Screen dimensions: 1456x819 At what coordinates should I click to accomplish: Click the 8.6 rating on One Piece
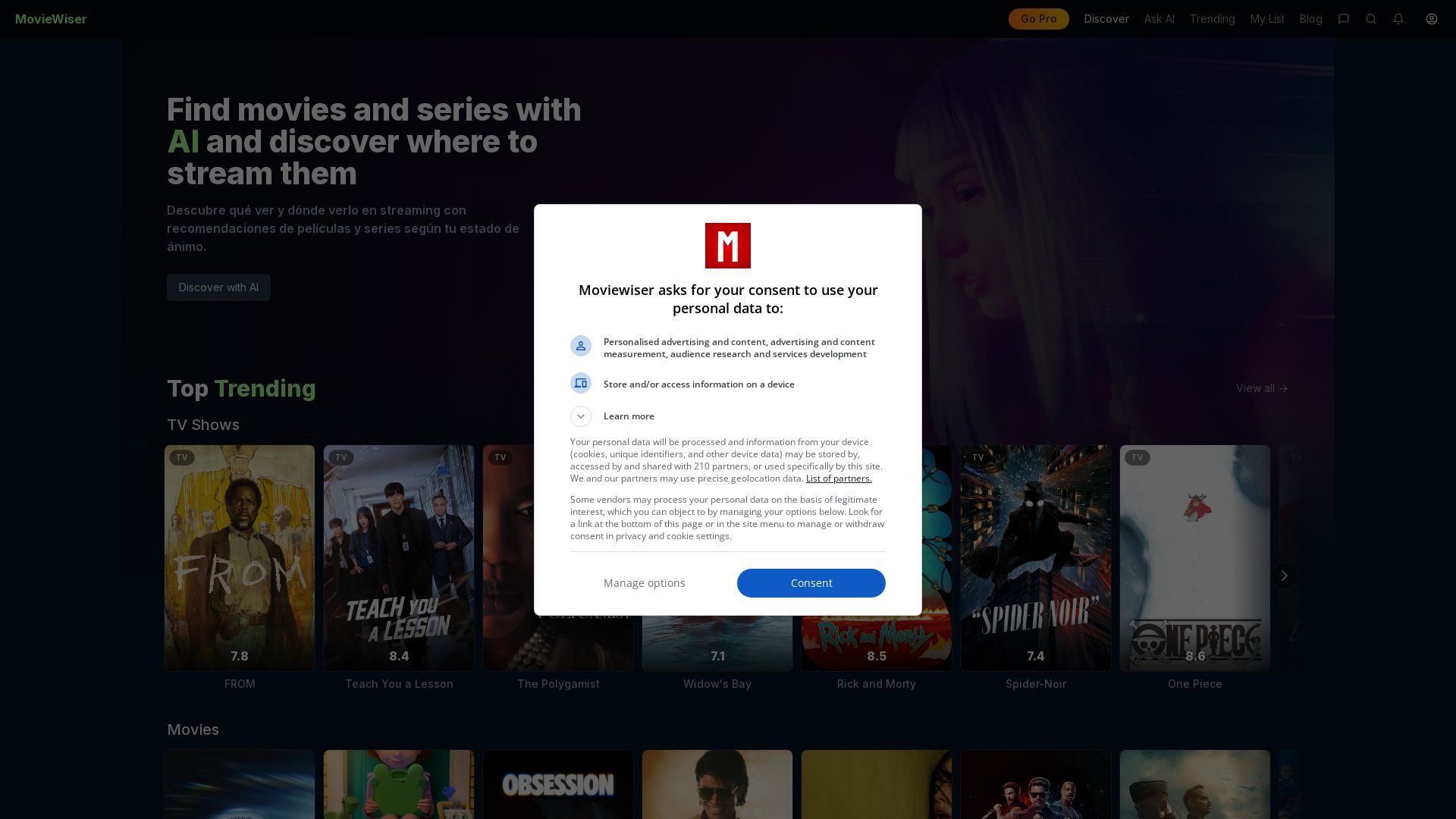tap(1195, 656)
